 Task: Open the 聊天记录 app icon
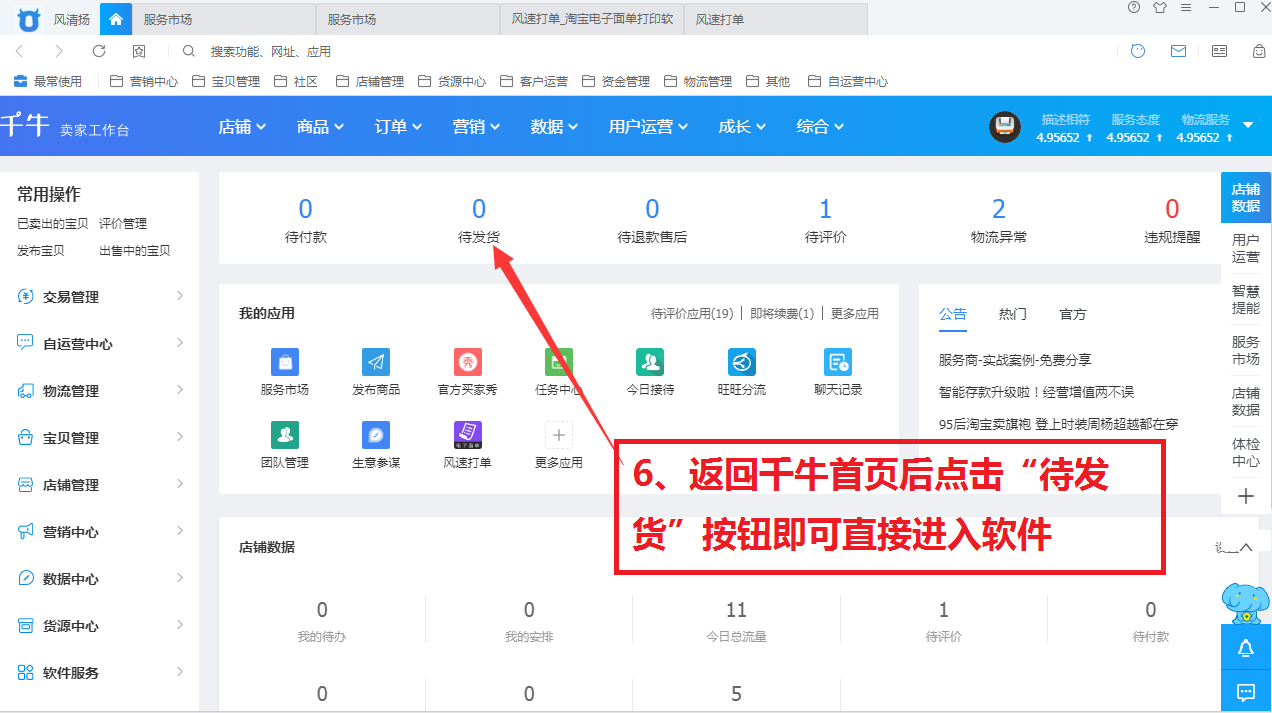point(837,362)
